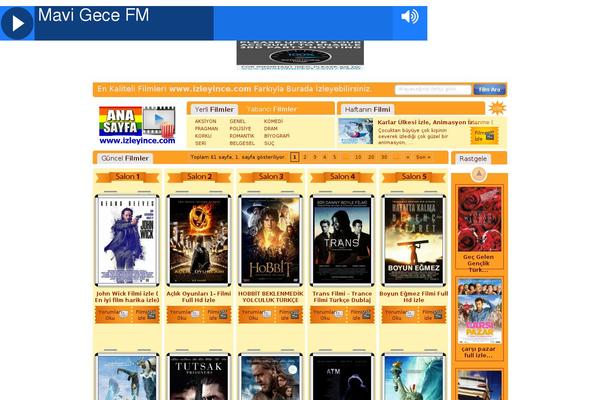Click Yorumları Oku icon under Boyun Eğmez
Screen dimensions: 600x400
(399, 315)
